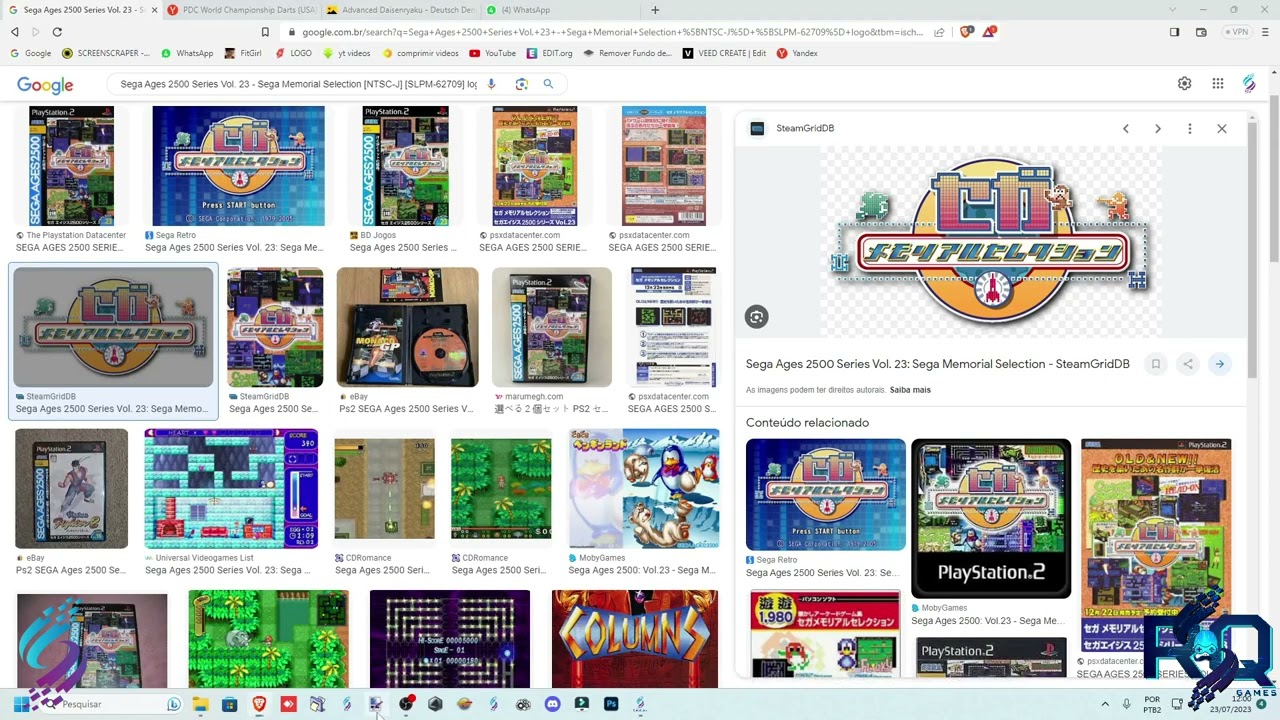The image size is (1280, 720).
Task: Open the tab search chevron
Action: click(1174, 10)
